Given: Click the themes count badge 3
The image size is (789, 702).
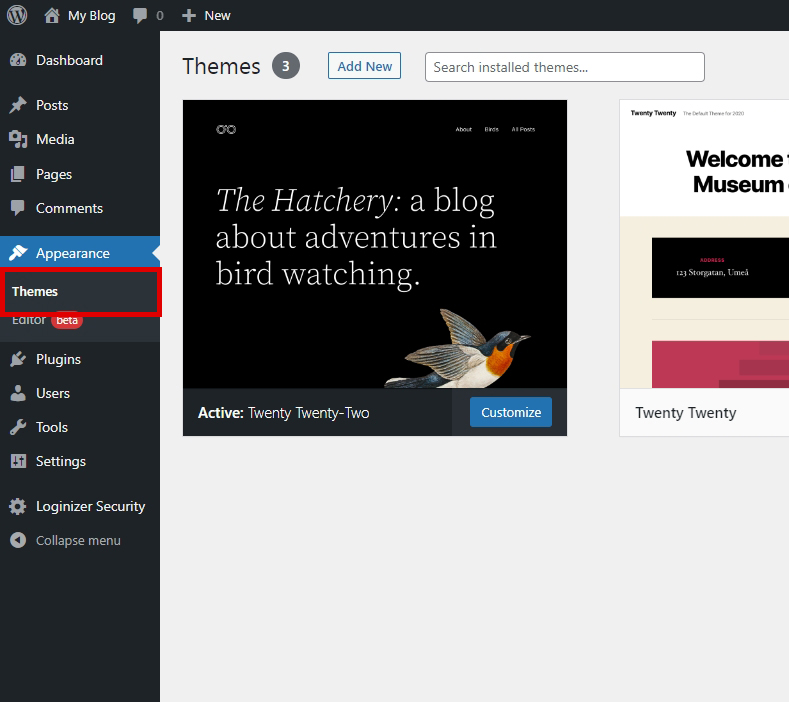Looking at the screenshot, I should [x=286, y=66].
